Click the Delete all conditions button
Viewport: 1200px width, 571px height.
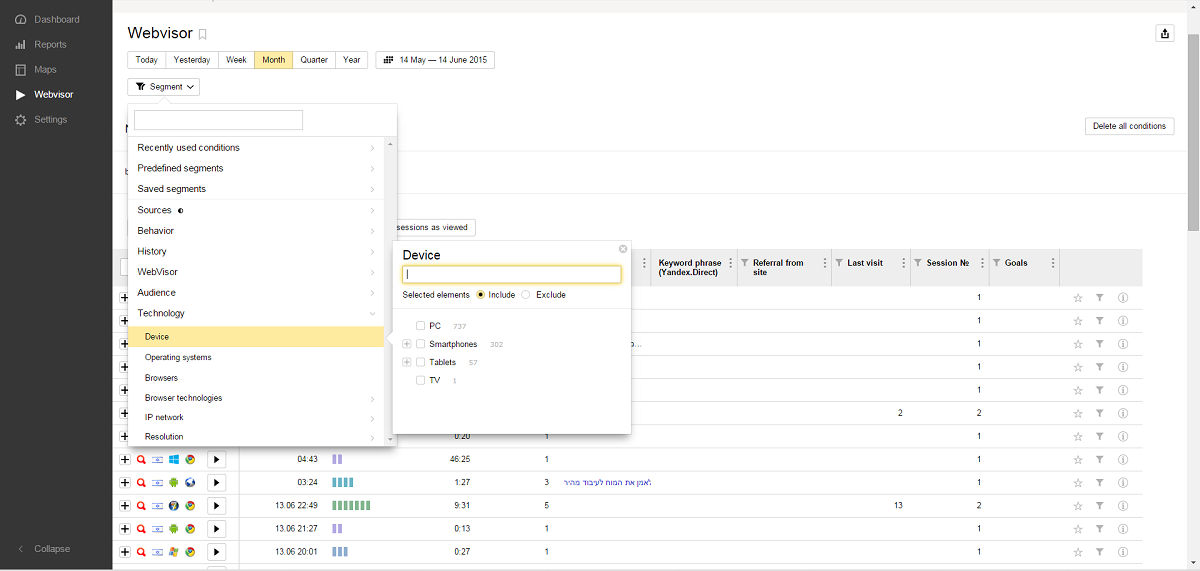point(1129,126)
